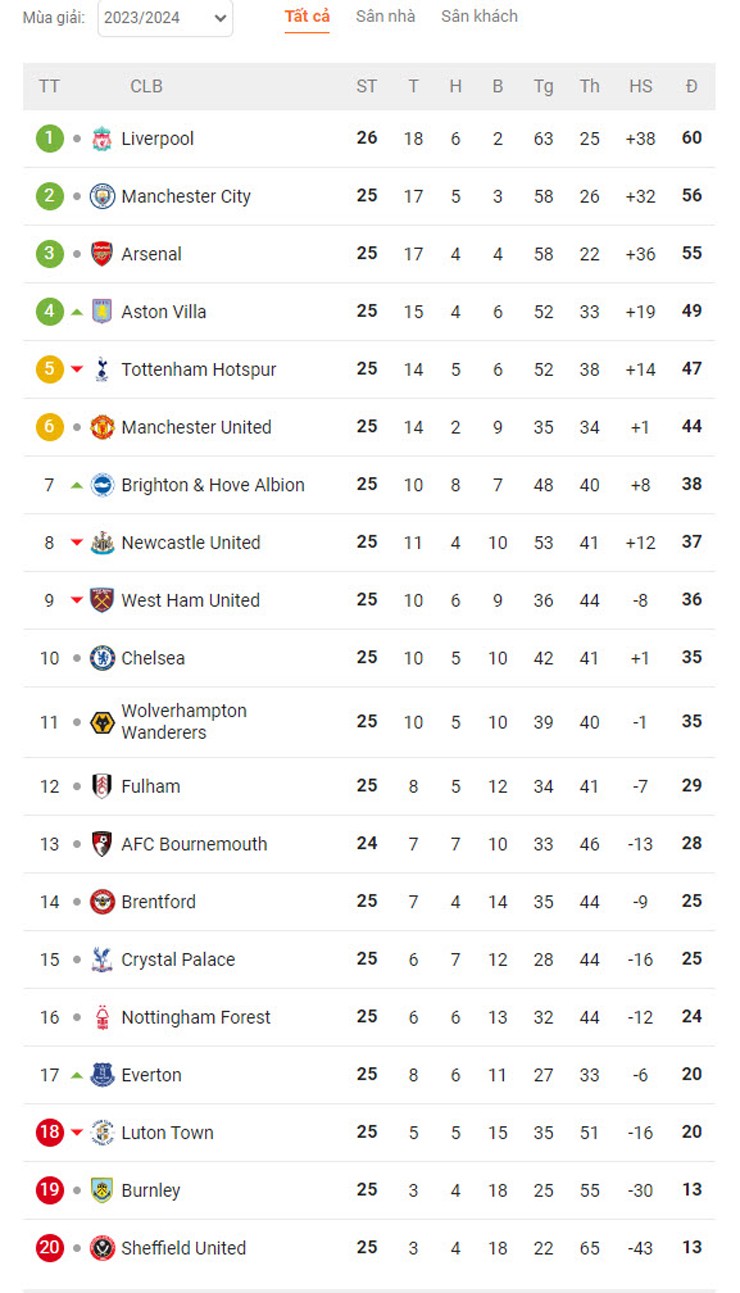
Task: Click the Chelsea club crest icon
Action: tap(102, 658)
